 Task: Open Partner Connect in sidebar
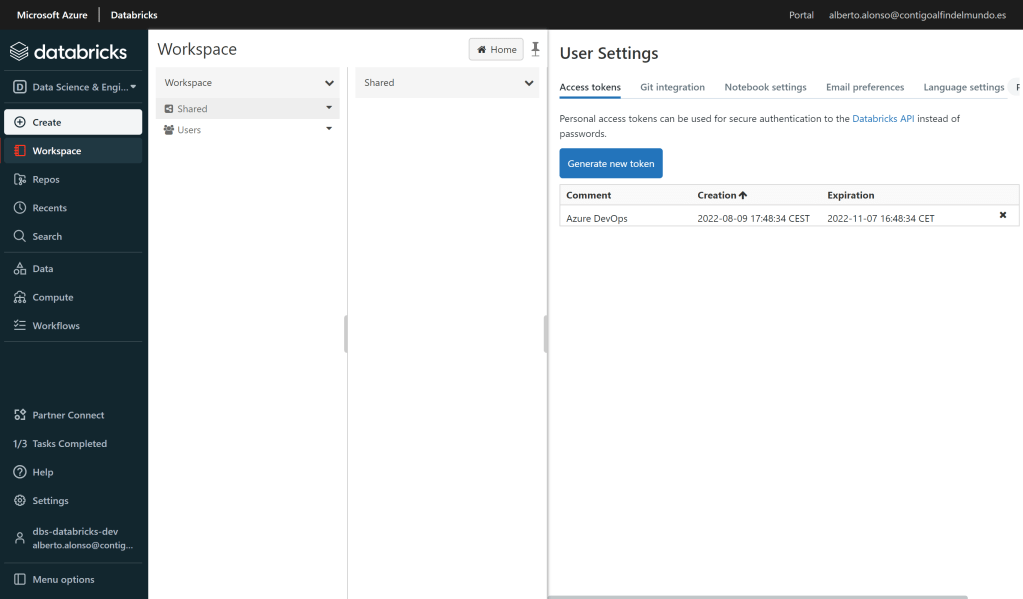pyautogui.click(x=67, y=415)
